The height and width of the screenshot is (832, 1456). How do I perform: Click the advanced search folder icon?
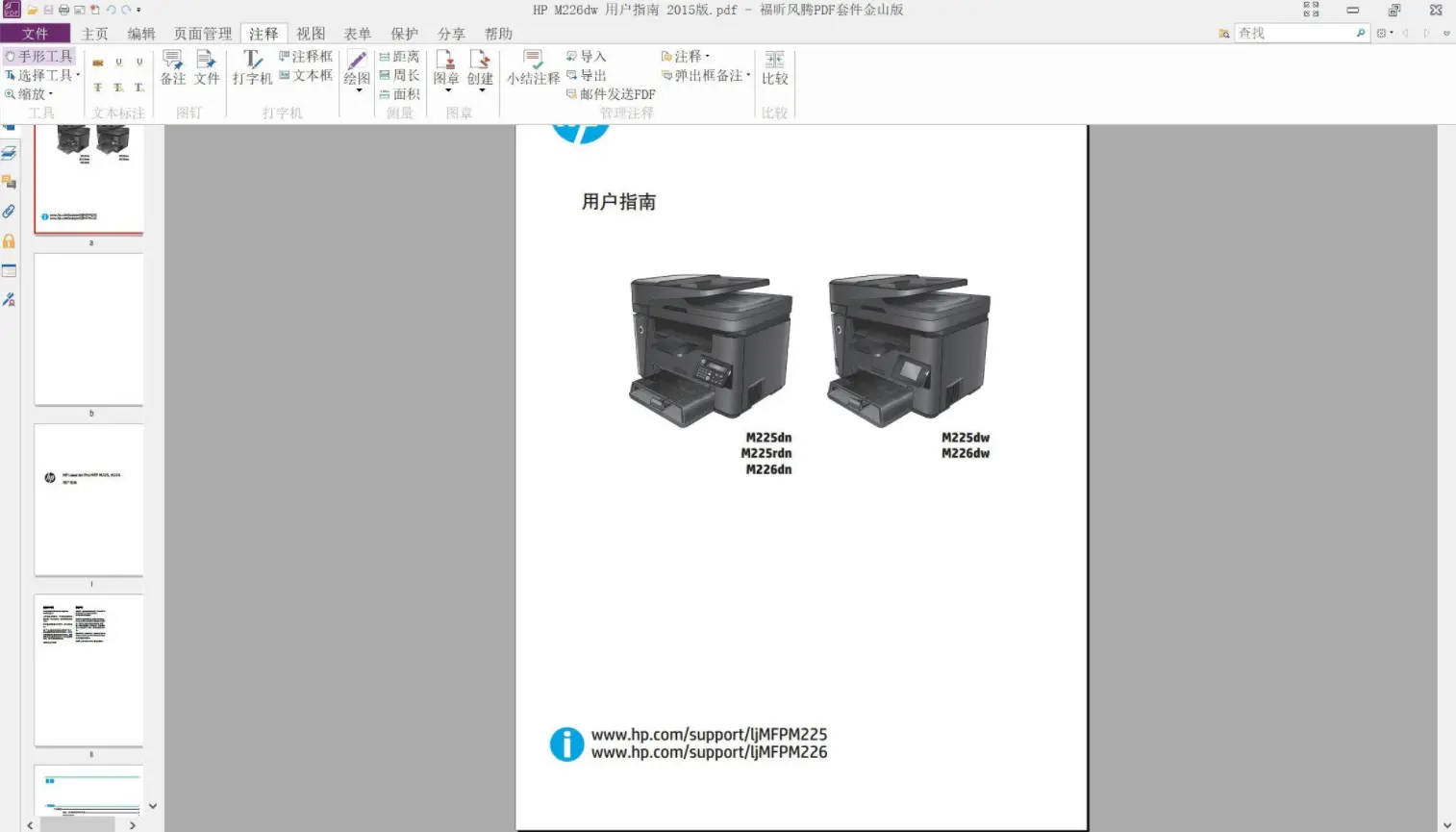click(1224, 33)
